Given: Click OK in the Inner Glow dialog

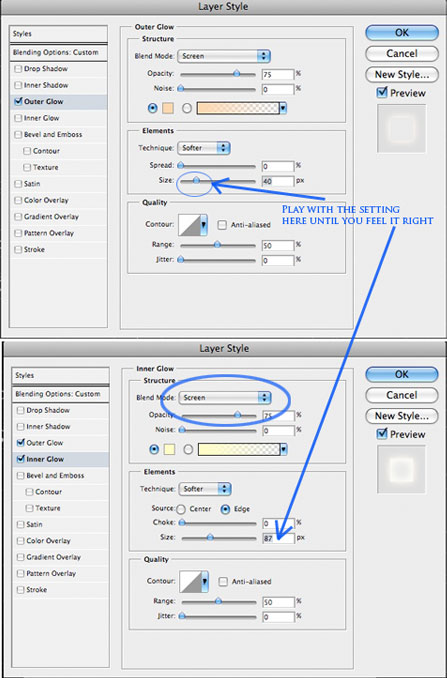Looking at the screenshot, I should tap(402, 374).
